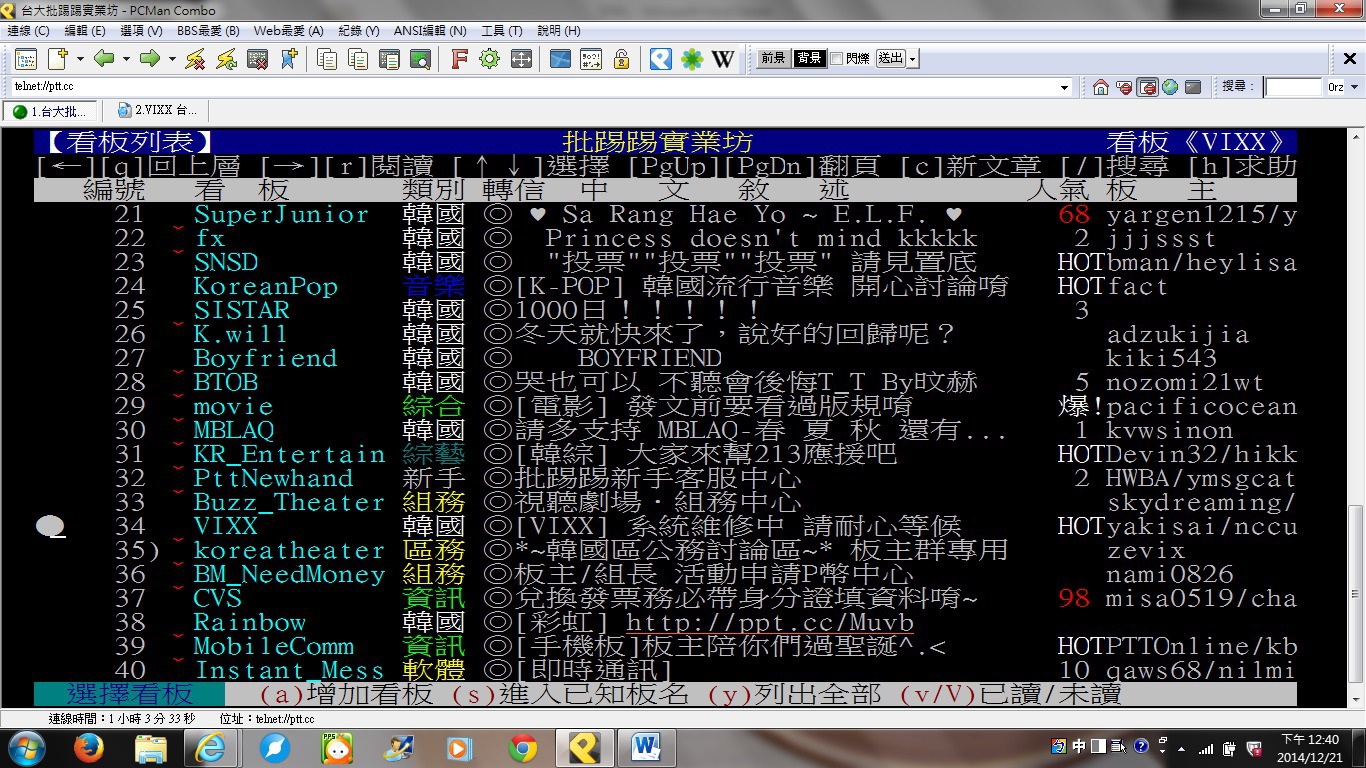Switch to the 2.VIXX 台... tab
Screen dimensions: 1366x768
tap(156, 110)
